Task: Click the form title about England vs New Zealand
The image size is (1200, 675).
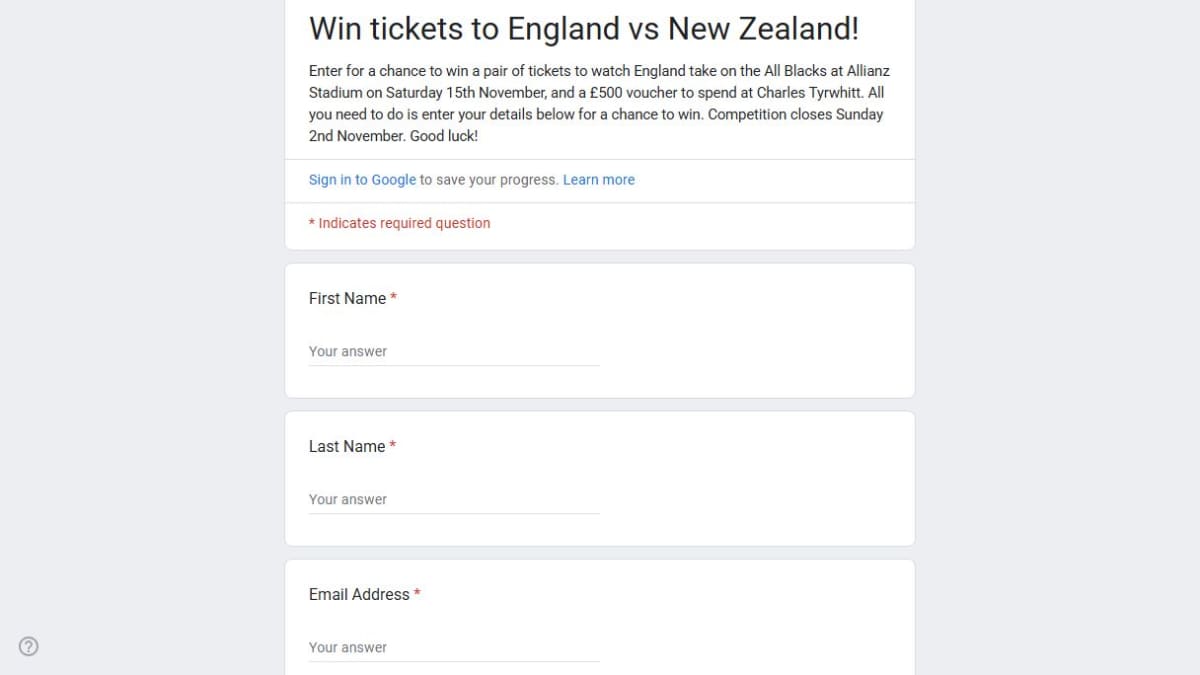Action: 583,28
